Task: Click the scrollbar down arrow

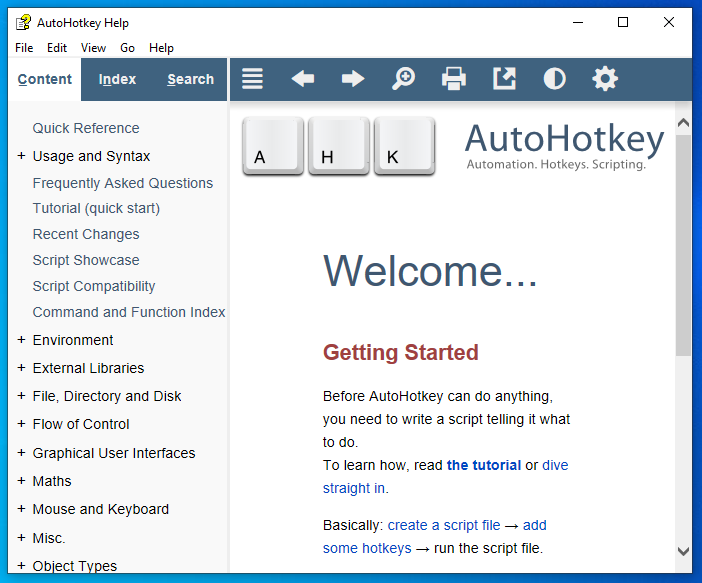Action: pyautogui.click(x=683, y=551)
